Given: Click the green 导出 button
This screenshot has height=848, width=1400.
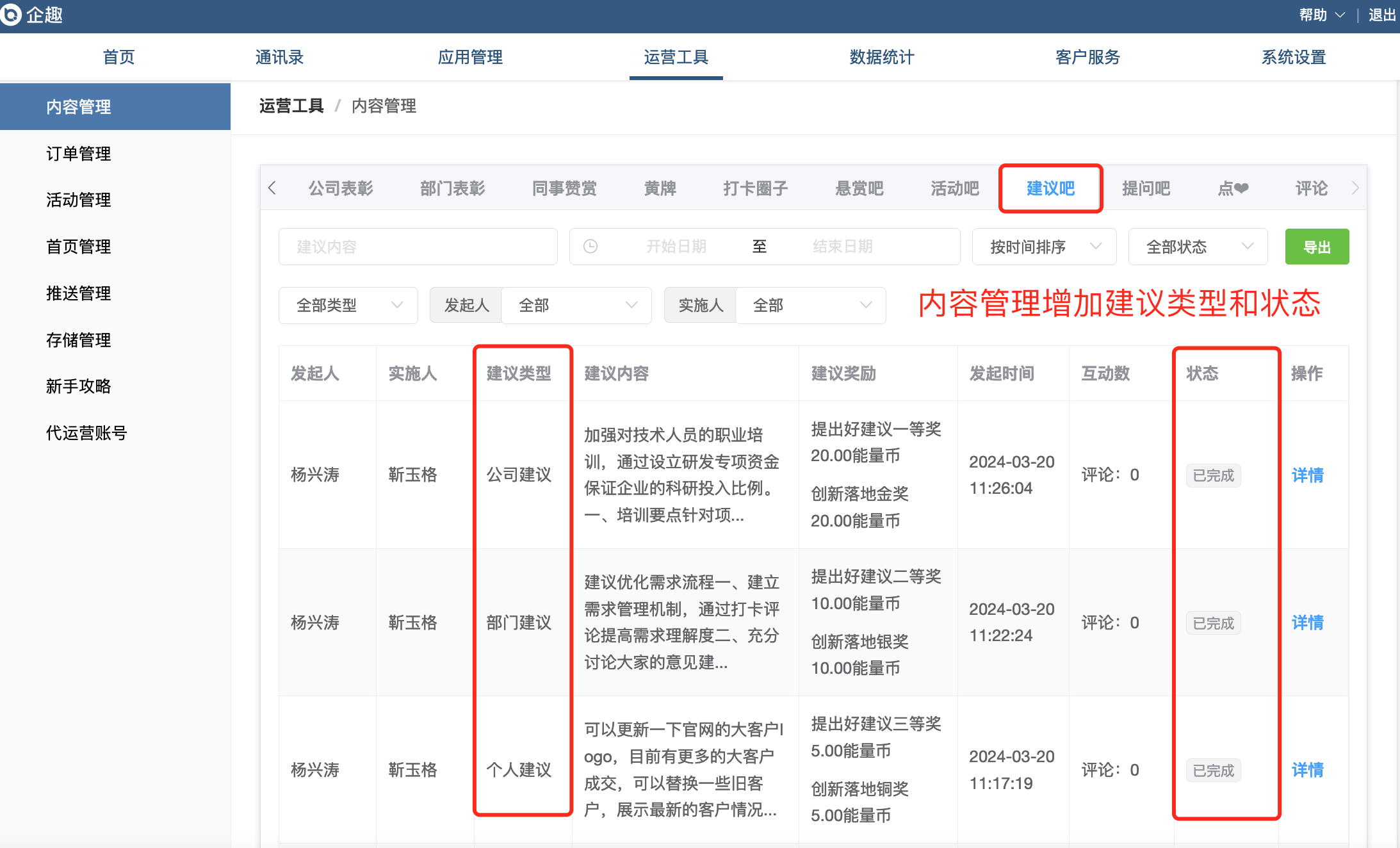Looking at the screenshot, I should (x=1317, y=247).
